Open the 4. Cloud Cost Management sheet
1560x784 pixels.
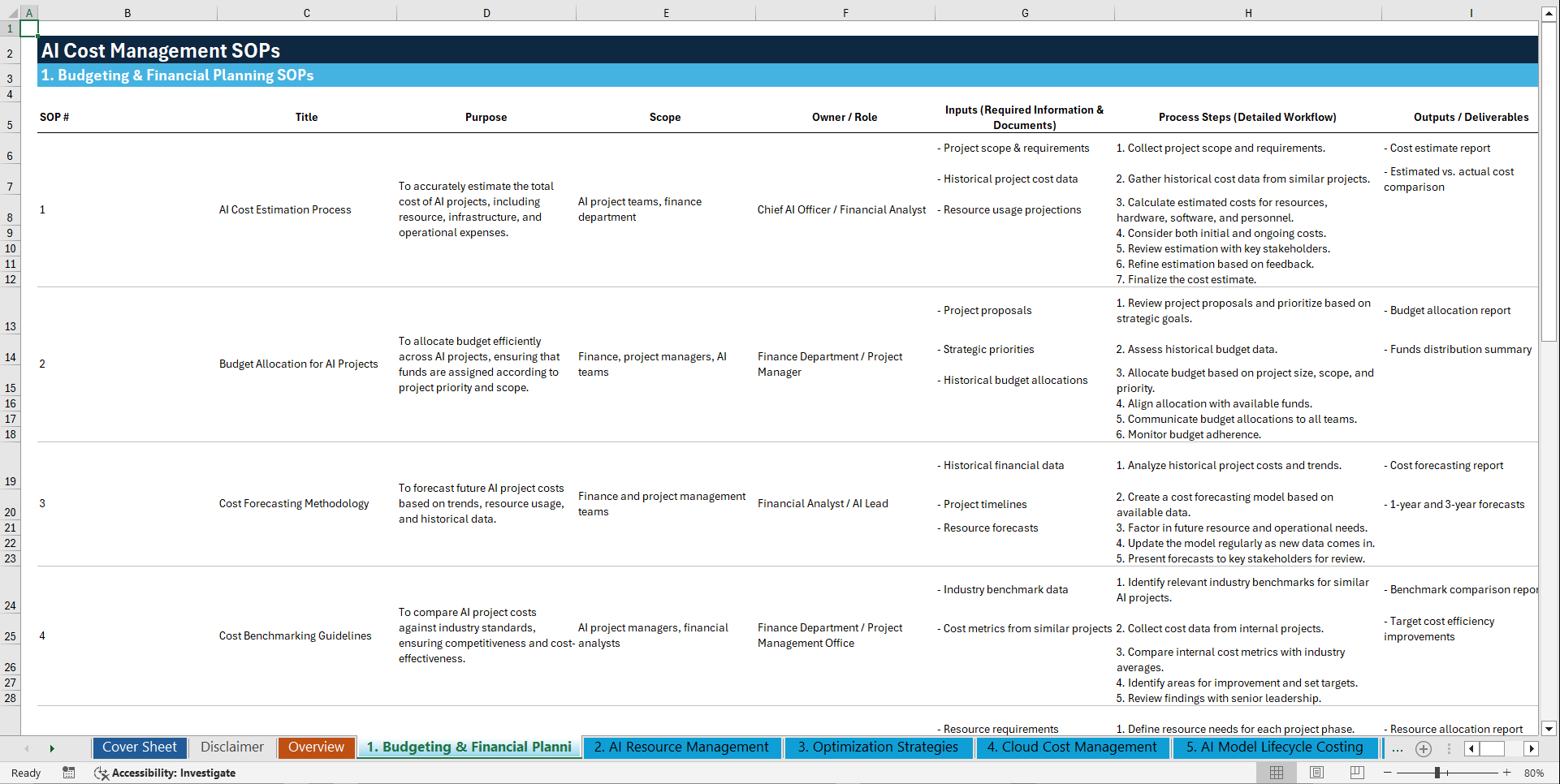coord(1071,747)
